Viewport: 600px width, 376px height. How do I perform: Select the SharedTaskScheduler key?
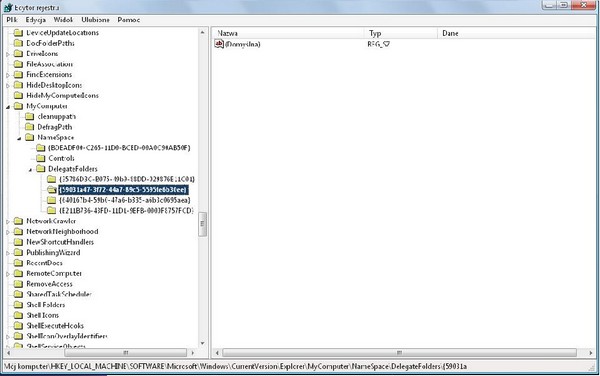click(x=59, y=294)
